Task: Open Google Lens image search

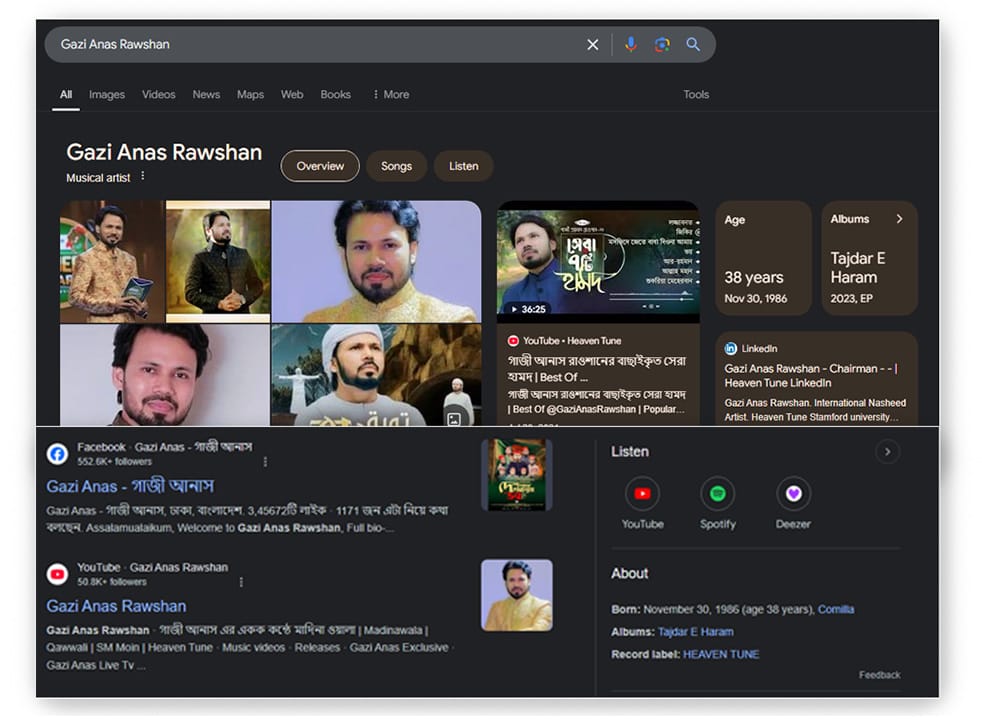Action: 661,45
